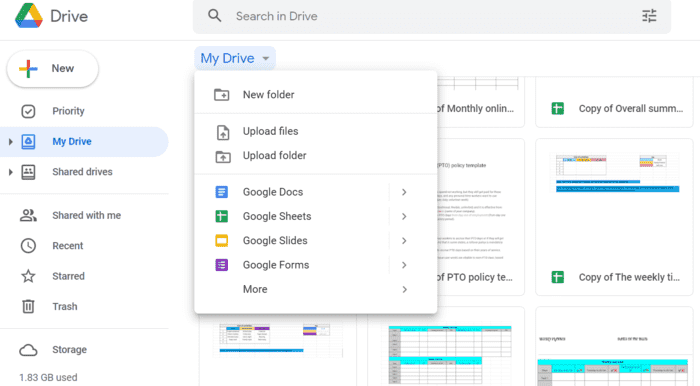
Task: Click the Upload files icon
Action: [223, 132]
